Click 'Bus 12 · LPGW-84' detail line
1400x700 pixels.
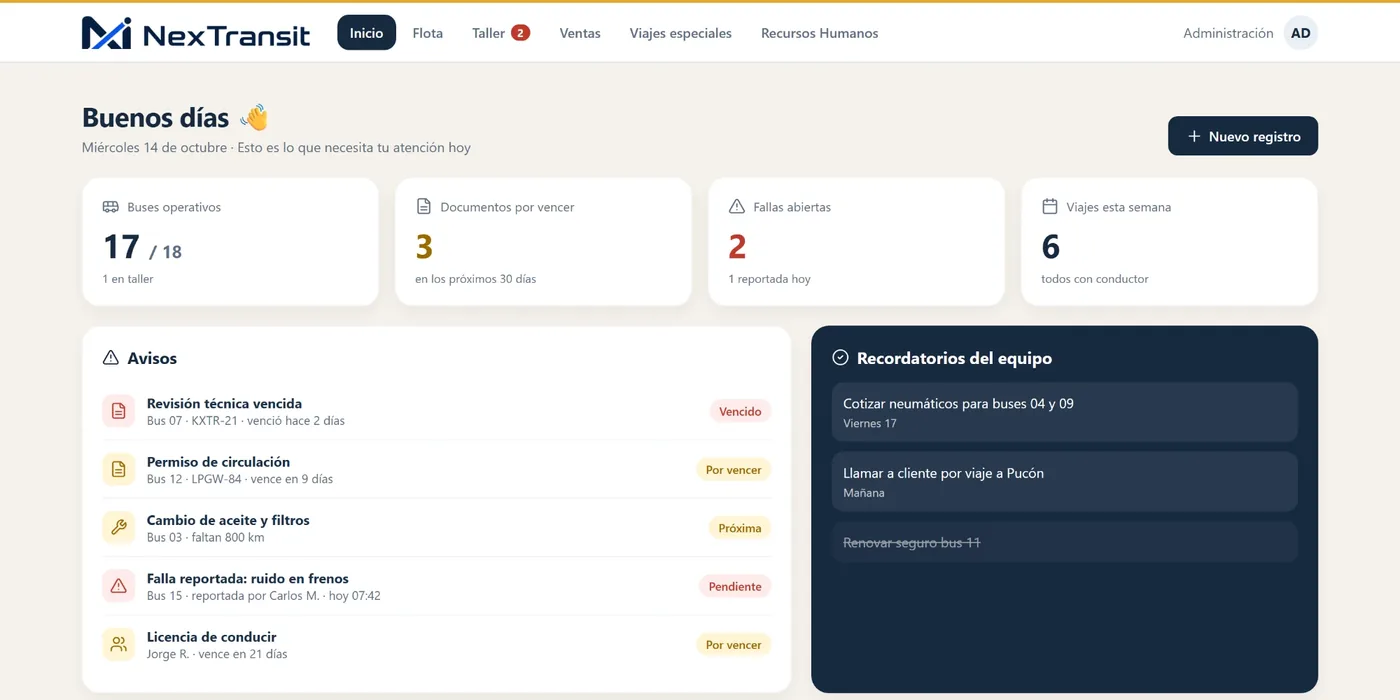240,479
